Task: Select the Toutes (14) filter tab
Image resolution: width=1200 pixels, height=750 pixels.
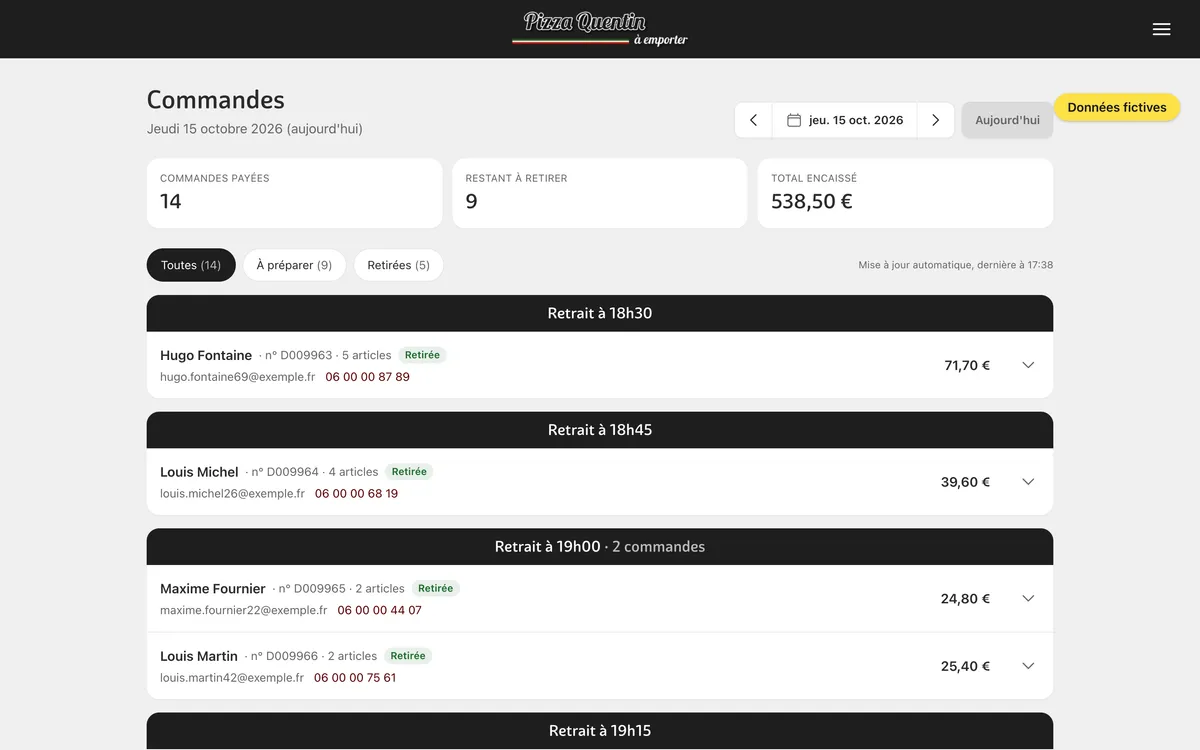Action: point(191,265)
